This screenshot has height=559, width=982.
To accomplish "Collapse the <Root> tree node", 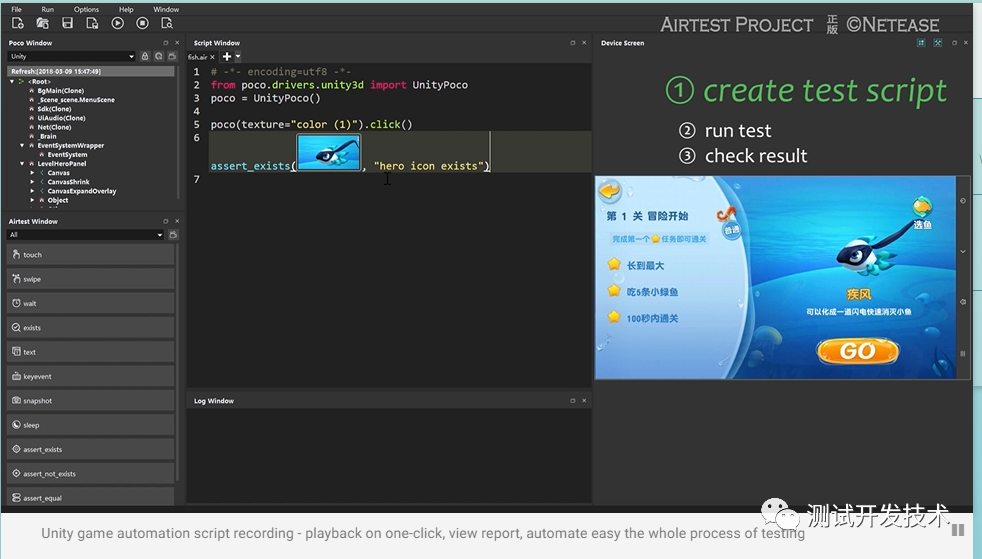I will [x=12, y=81].
